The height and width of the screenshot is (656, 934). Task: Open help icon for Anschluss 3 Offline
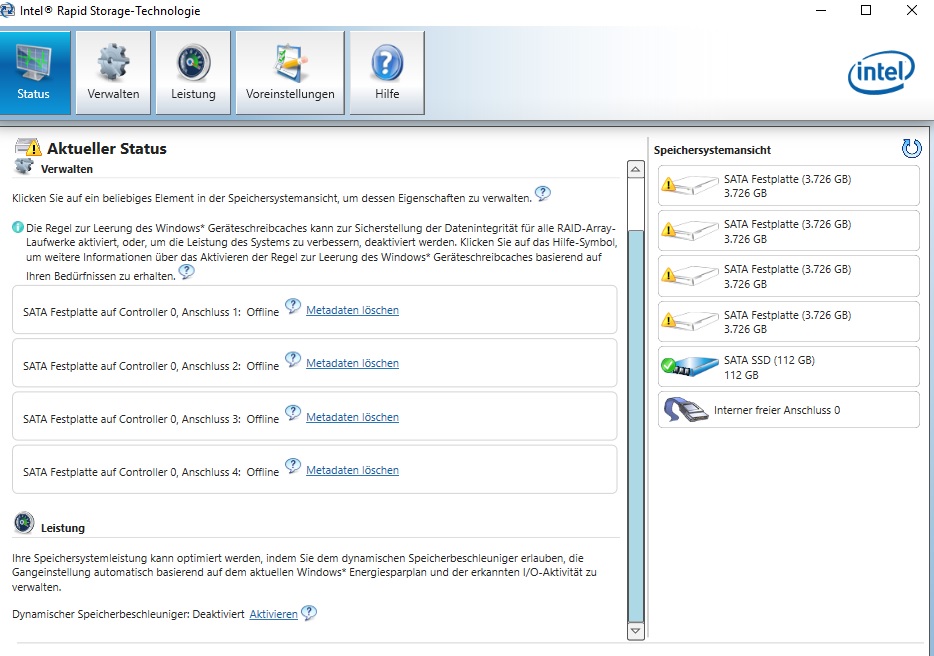coord(292,413)
